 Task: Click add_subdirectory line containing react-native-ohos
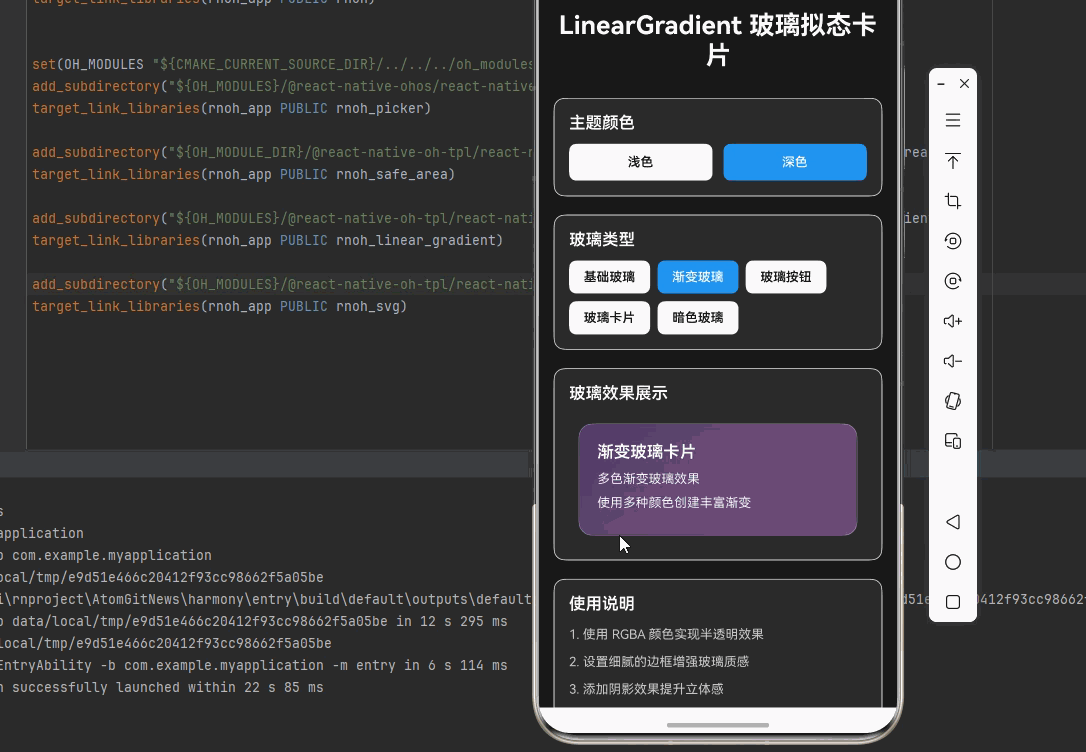(x=283, y=87)
